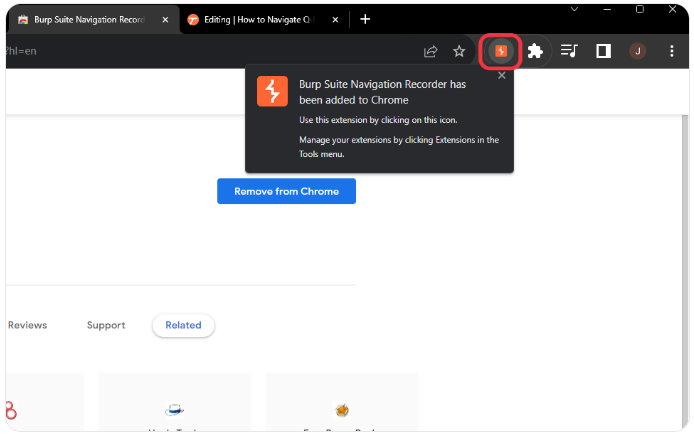Open Chrome three-dot menu
The height and width of the screenshot is (435, 694).
[671, 51]
